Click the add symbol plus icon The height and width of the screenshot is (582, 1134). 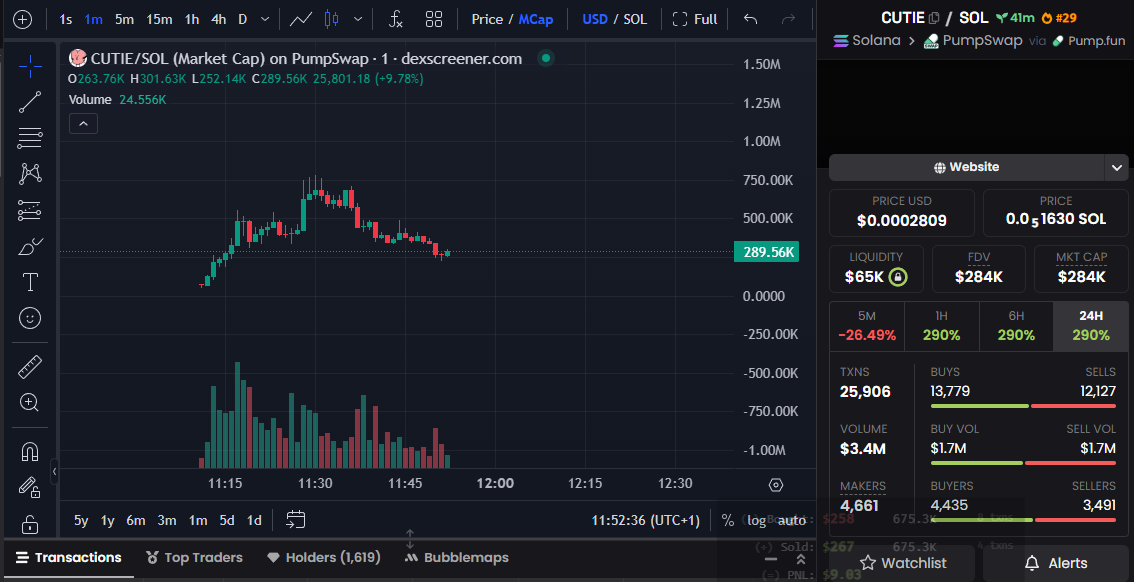tap(22, 20)
